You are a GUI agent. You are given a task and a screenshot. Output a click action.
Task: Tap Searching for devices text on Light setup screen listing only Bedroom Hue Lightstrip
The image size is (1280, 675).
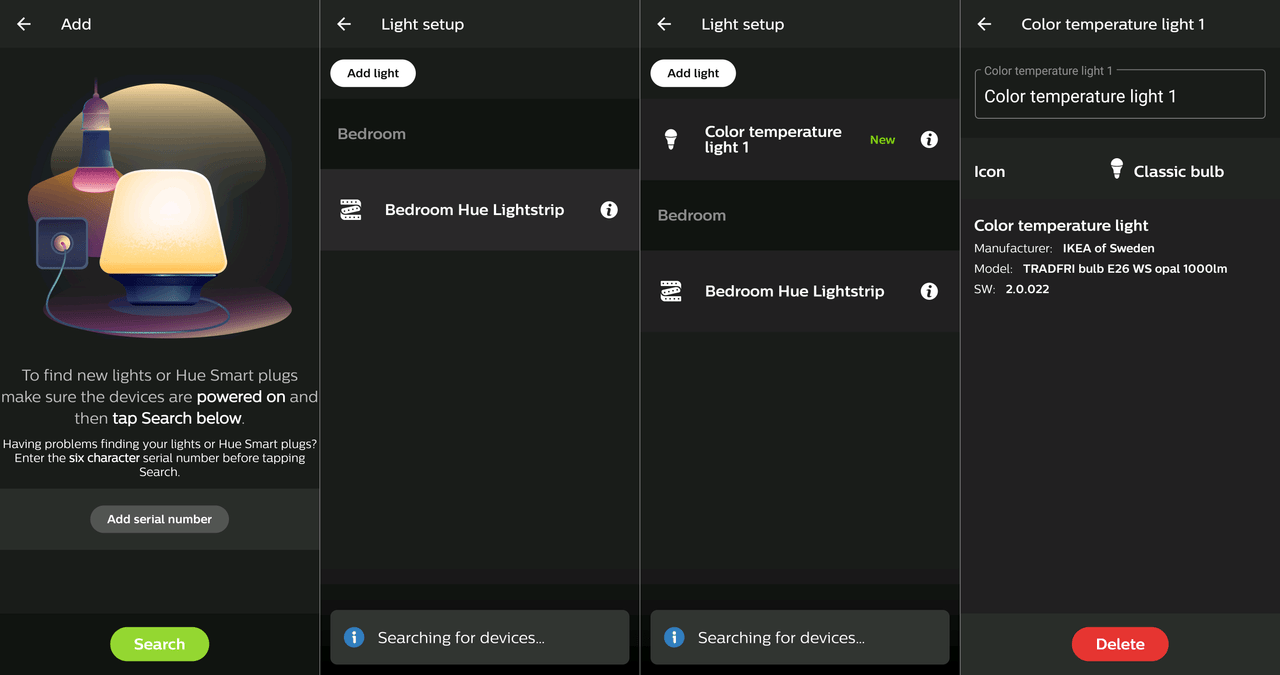coord(461,638)
